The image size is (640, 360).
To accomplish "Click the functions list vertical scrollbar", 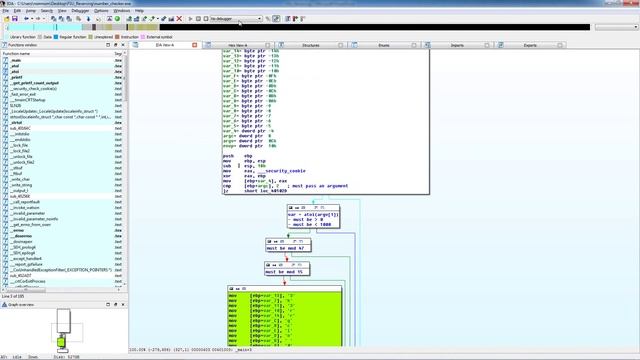I will [125, 170].
